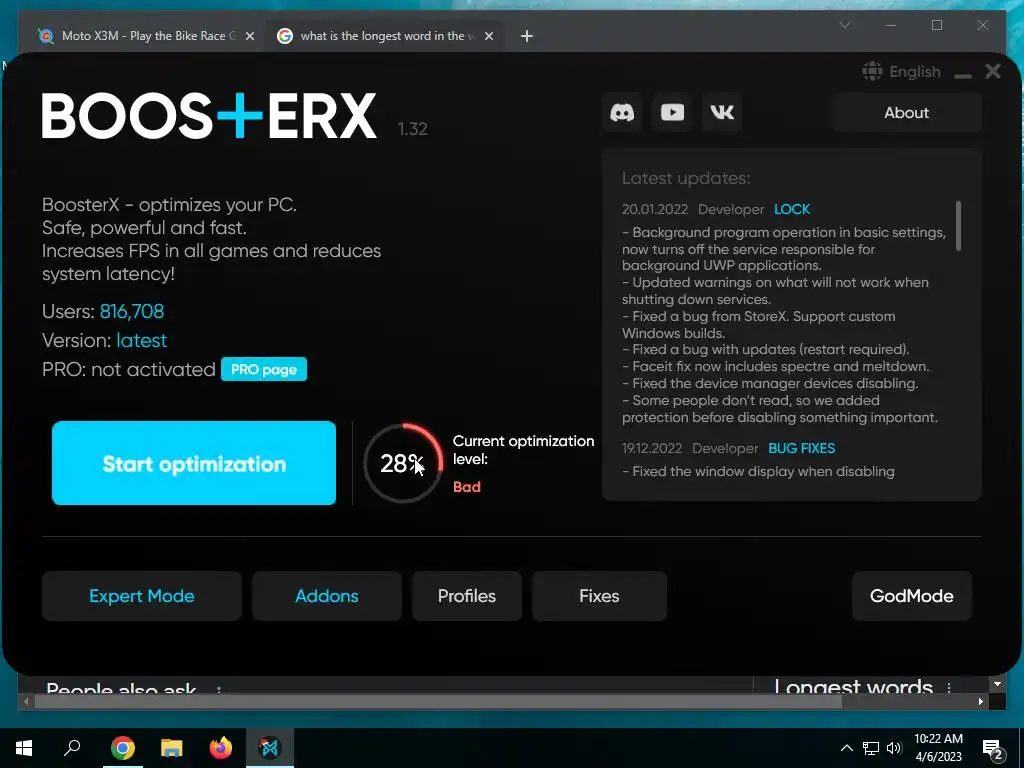
Task: Open Chrome from the taskbar
Action: pyautogui.click(x=122, y=748)
